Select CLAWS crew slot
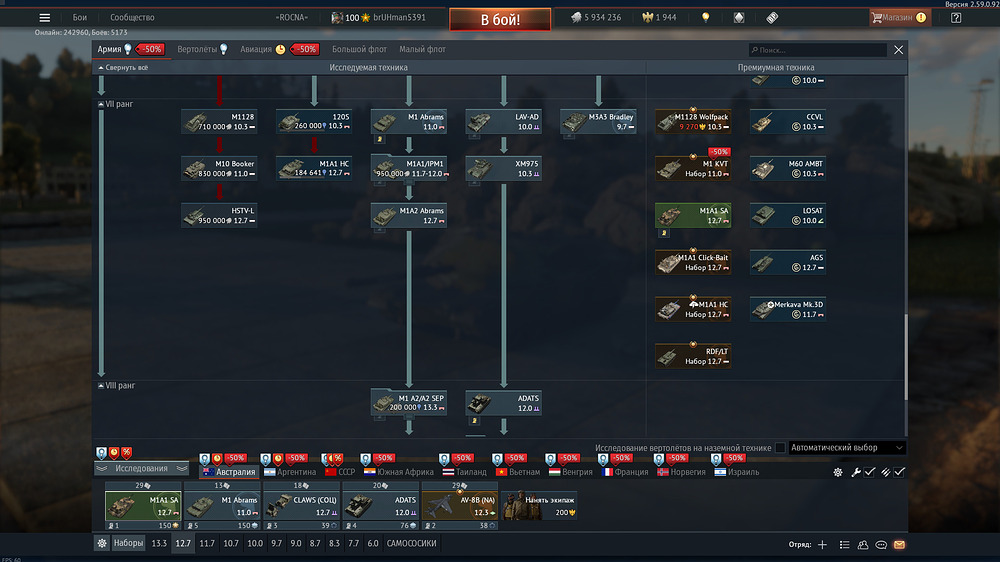 (x=301, y=506)
